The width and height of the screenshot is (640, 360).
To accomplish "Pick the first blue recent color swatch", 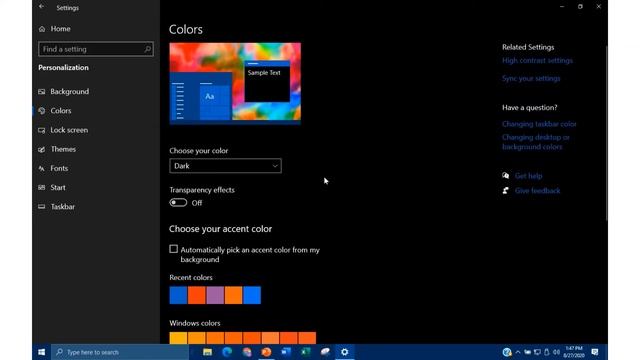I will tap(178, 295).
